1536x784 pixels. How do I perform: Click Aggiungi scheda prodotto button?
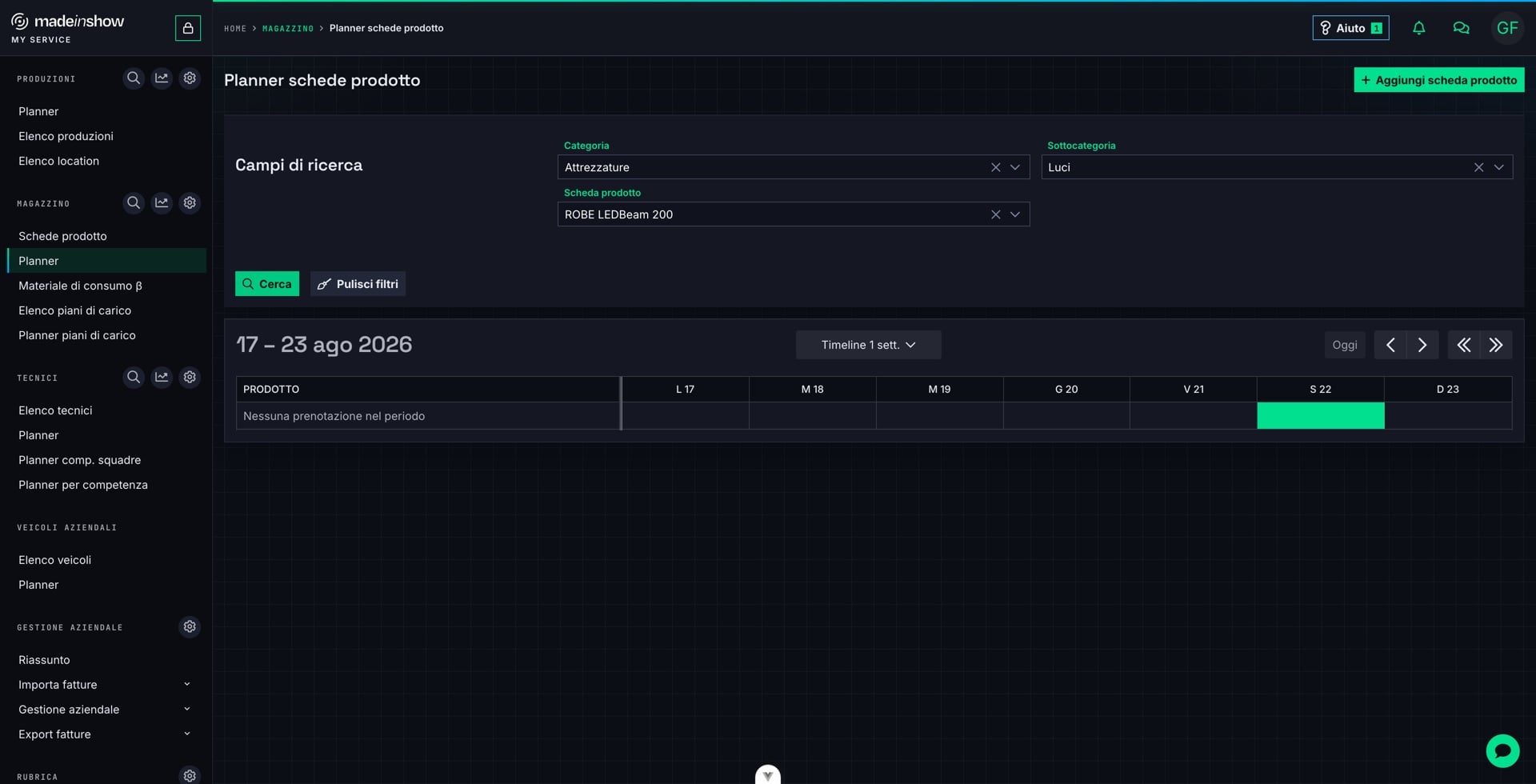coord(1438,80)
